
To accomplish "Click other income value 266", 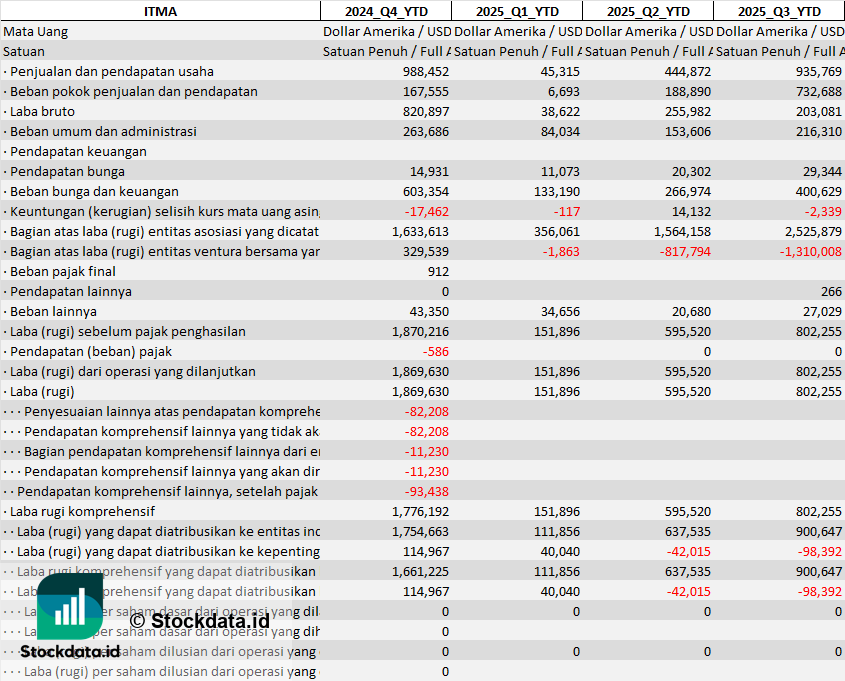I will click(831, 291).
